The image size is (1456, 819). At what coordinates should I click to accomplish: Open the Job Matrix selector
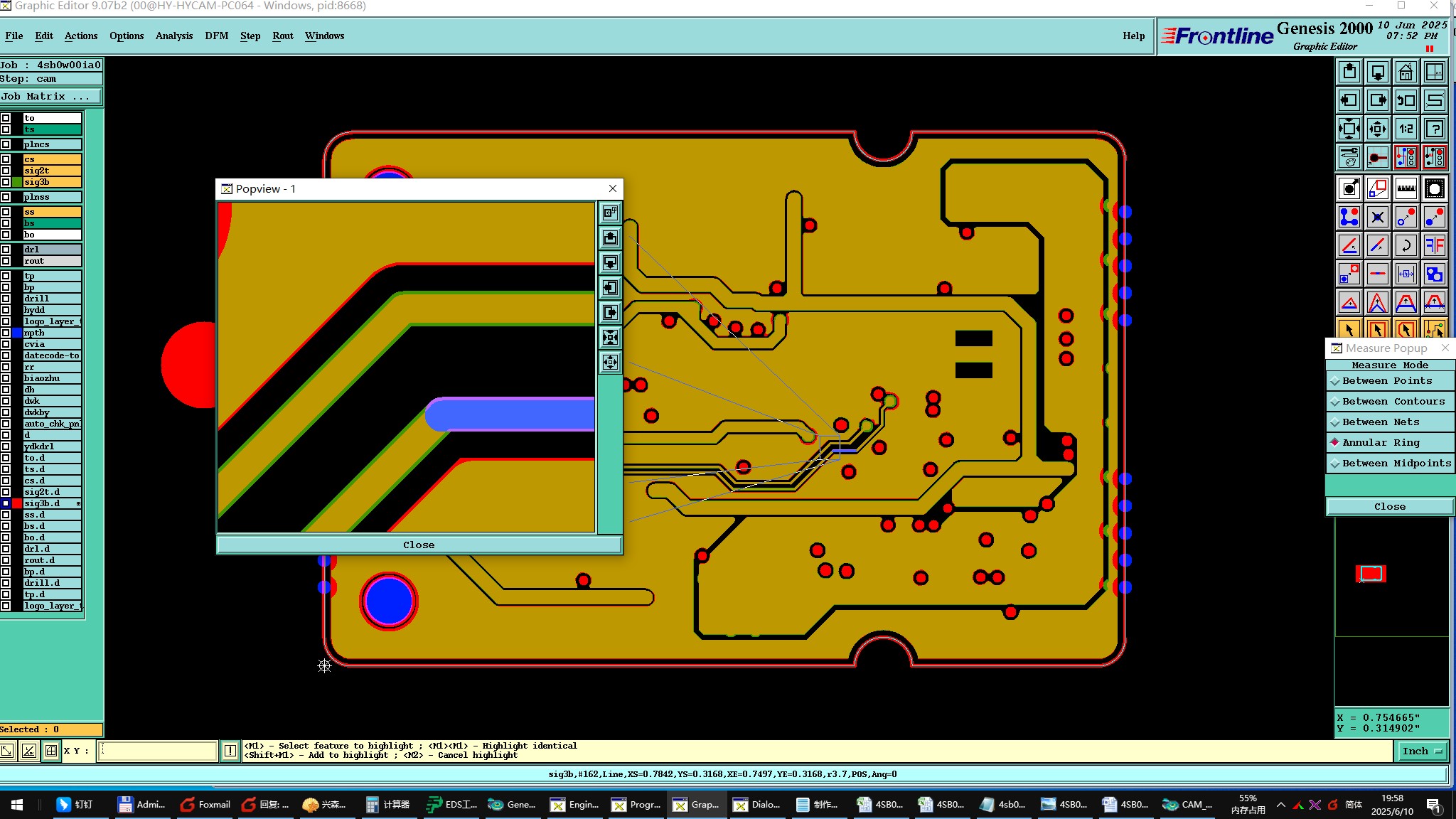pos(50,97)
